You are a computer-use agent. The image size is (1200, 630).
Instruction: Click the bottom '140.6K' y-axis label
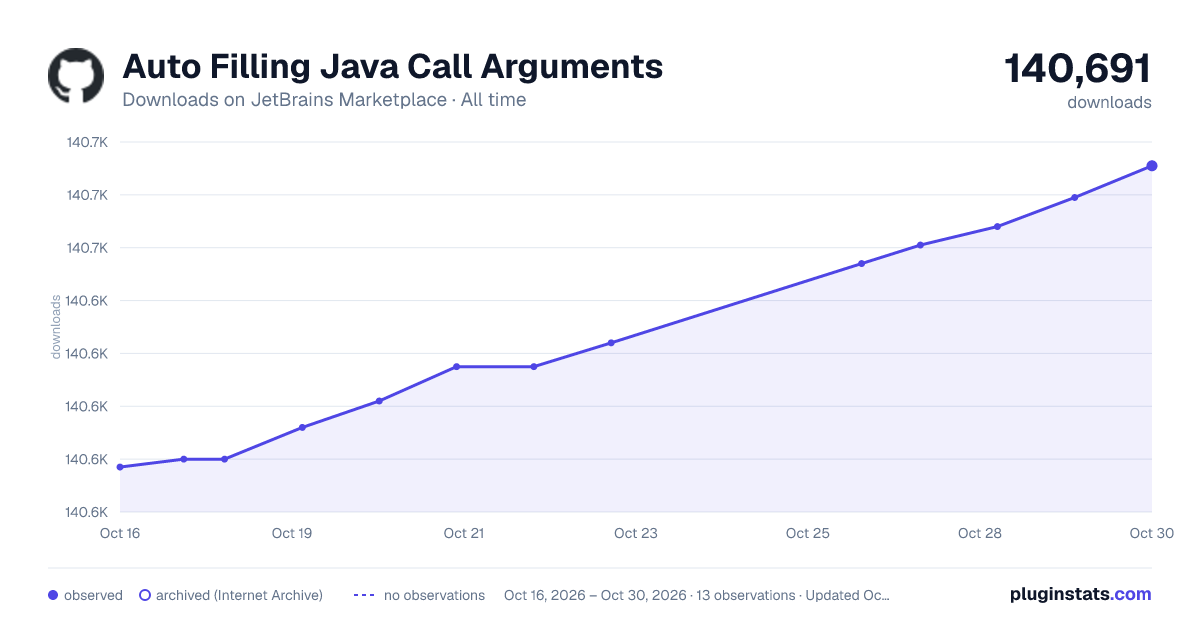point(87,512)
